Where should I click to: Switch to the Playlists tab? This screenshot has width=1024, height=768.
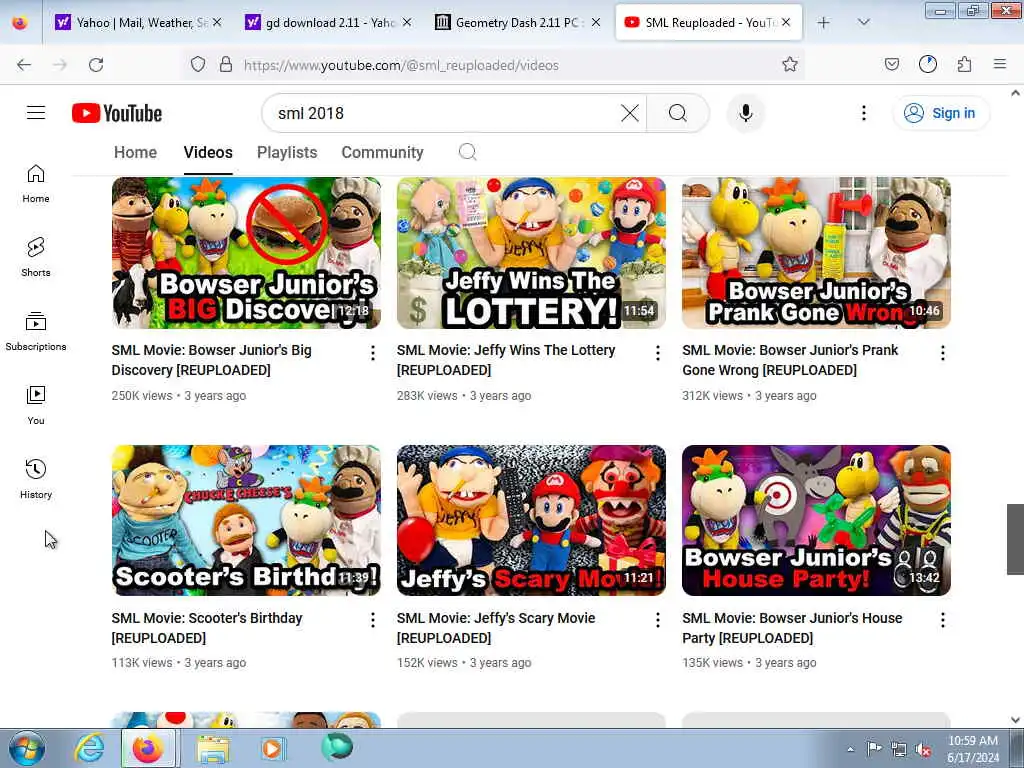pyautogui.click(x=287, y=152)
